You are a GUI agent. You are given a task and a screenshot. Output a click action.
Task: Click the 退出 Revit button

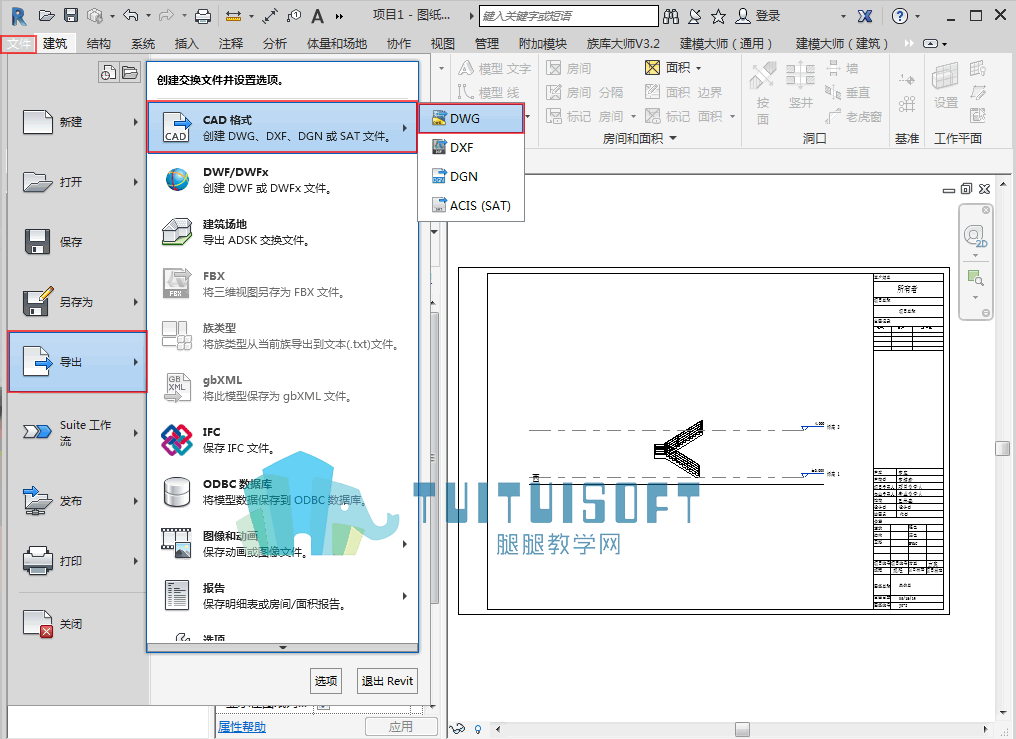click(387, 681)
